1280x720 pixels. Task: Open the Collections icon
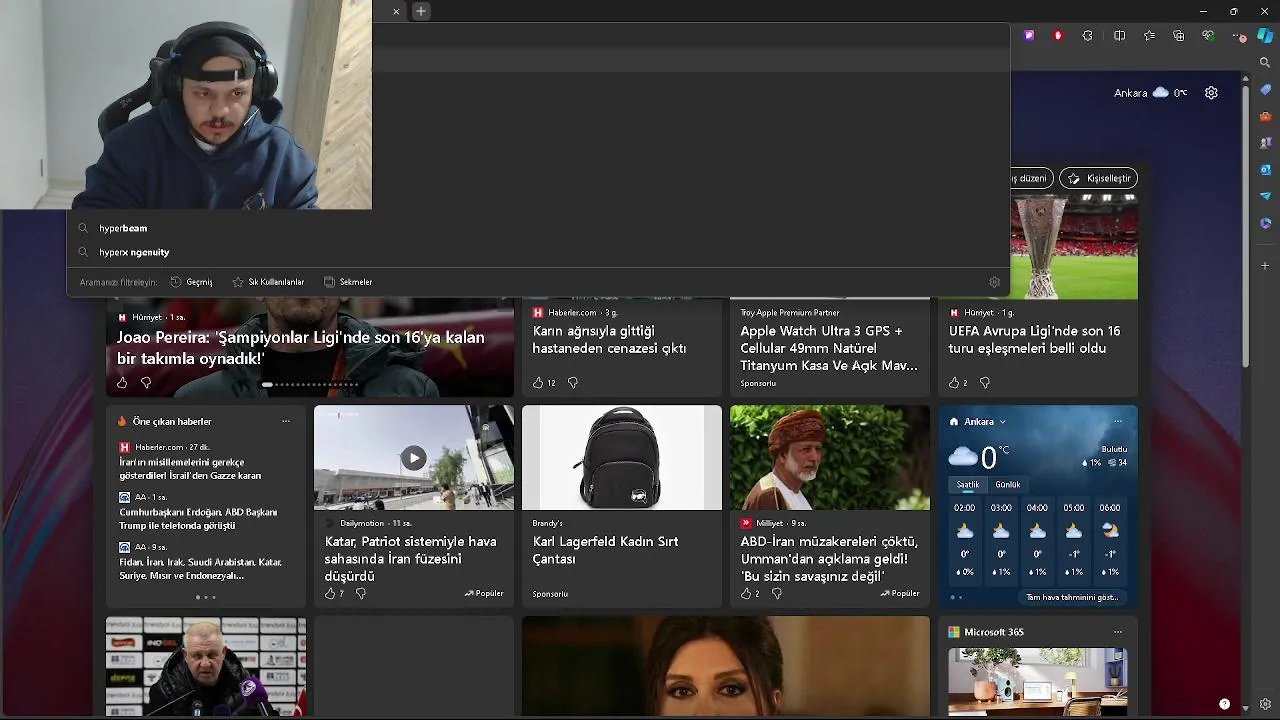click(x=1179, y=36)
